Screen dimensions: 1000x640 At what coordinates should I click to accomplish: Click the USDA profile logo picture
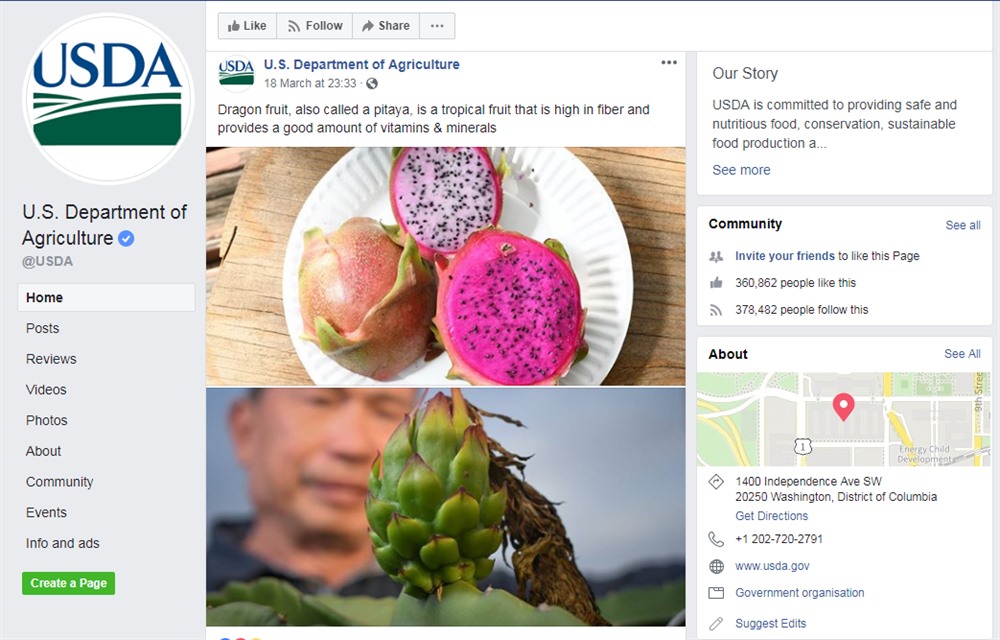point(108,98)
